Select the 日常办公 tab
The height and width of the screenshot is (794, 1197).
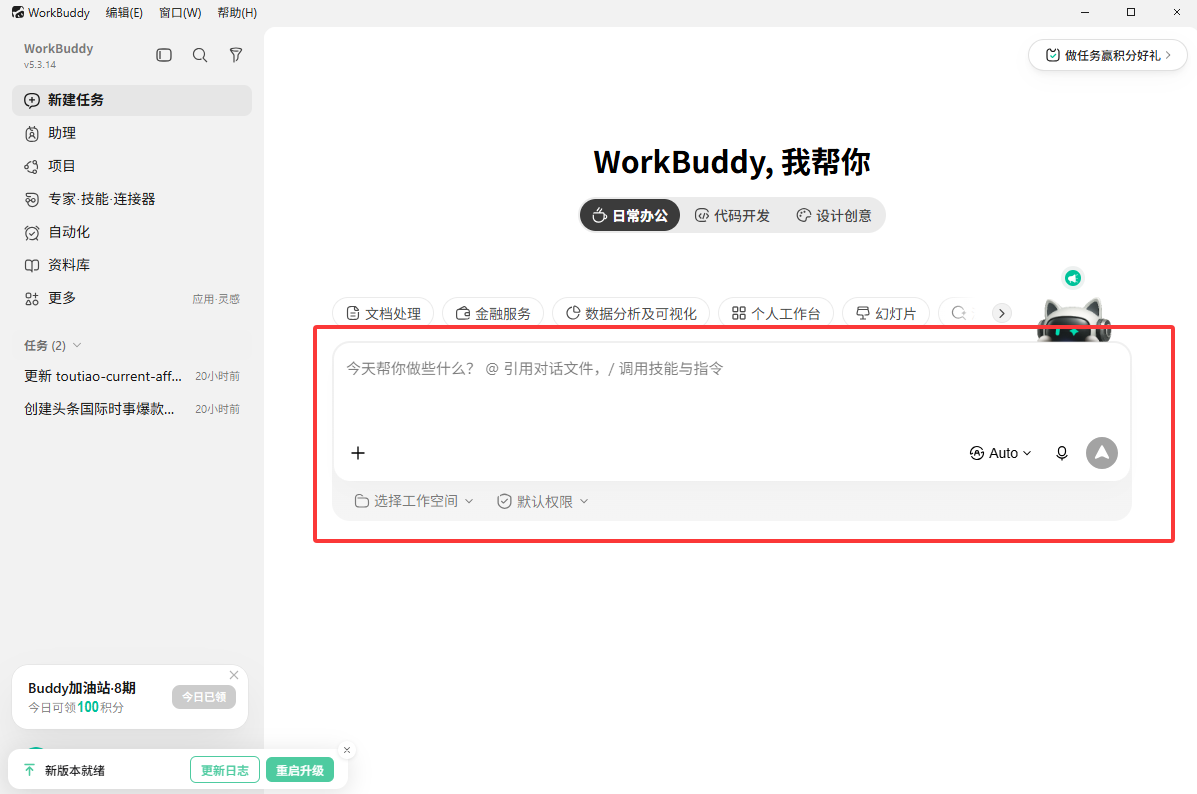click(x=630, y=215)
